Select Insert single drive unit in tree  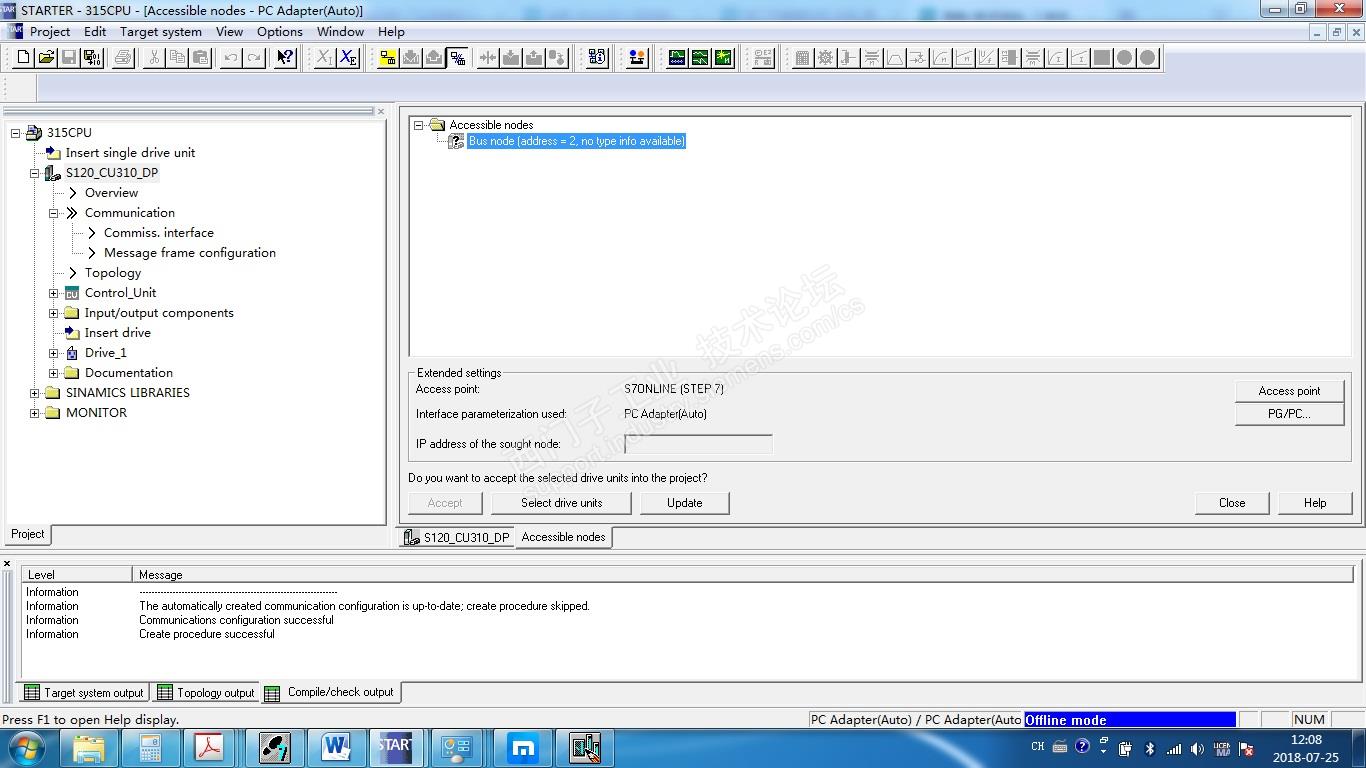click(130, 153)
